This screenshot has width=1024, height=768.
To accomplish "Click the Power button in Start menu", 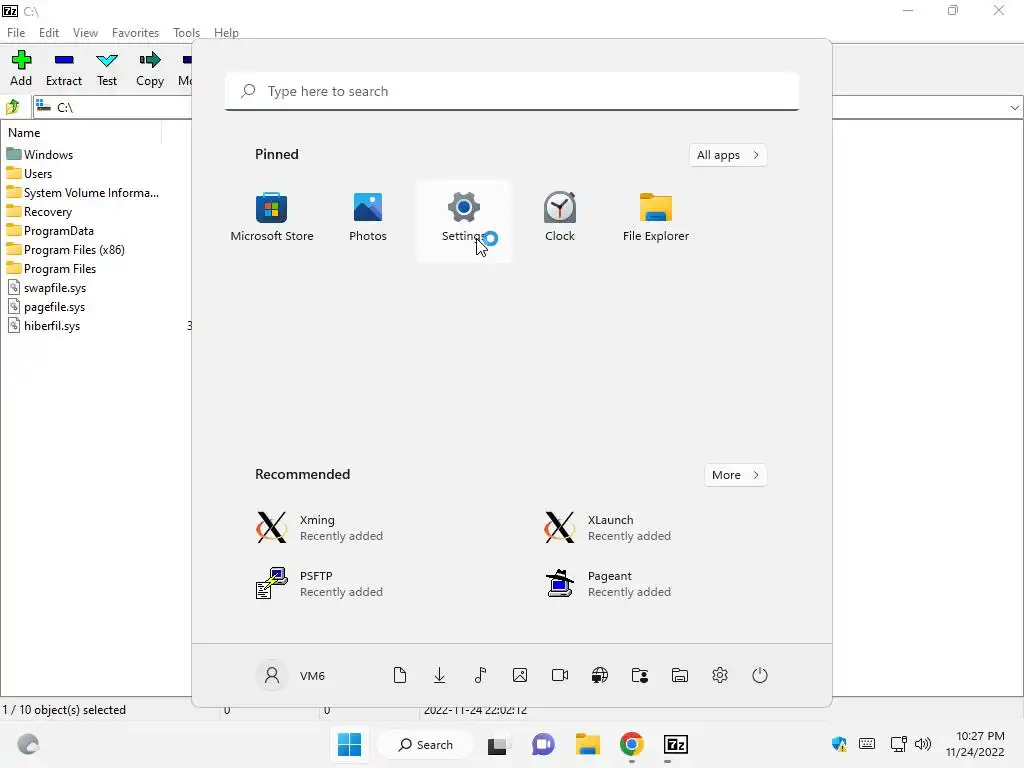I will [x=760, y=675].
